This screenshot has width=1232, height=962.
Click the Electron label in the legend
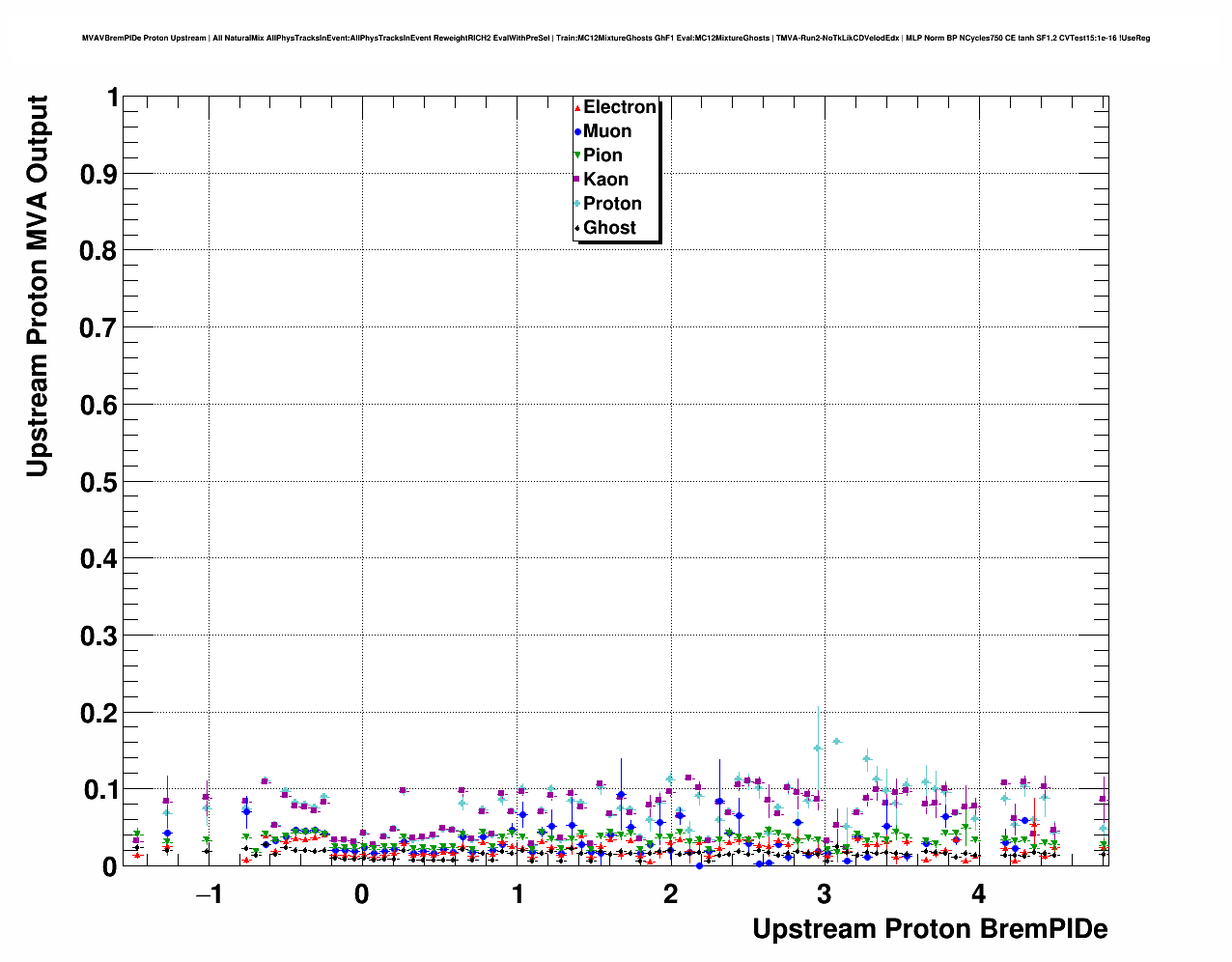(620, 107)
